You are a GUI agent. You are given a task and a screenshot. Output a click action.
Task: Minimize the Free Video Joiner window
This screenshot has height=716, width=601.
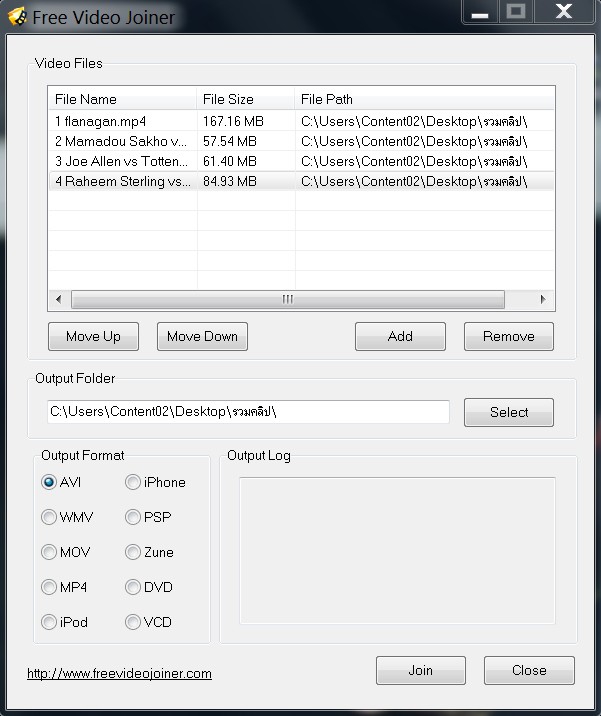[x=480, y=12]
